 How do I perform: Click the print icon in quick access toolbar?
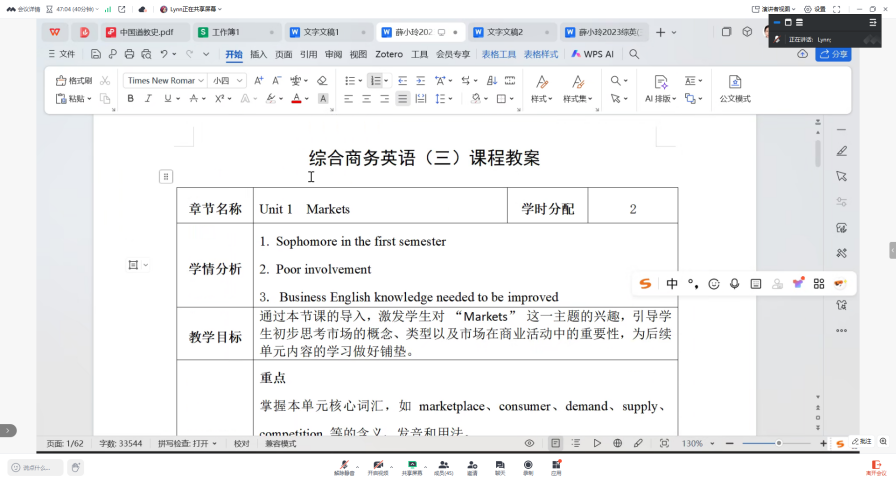(130, 54)
